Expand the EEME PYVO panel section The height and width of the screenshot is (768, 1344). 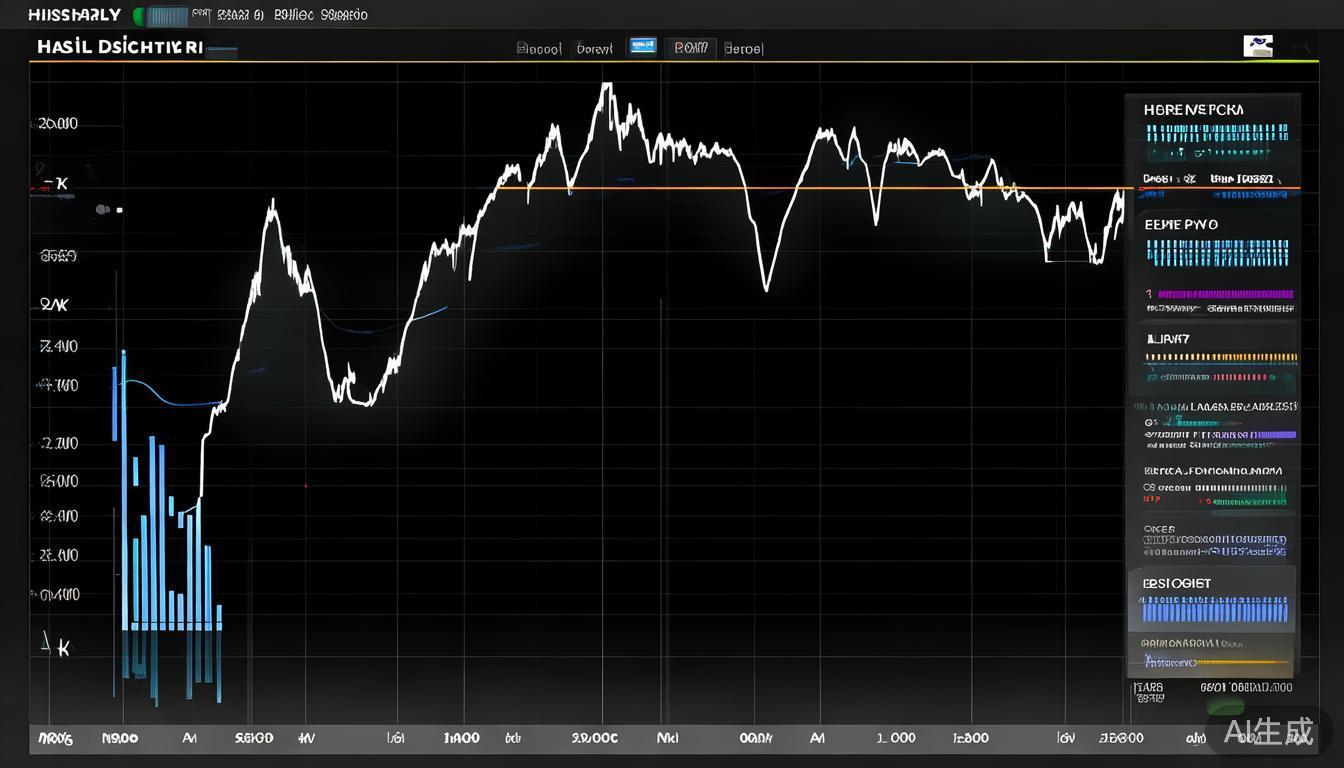coord(1181,225)
